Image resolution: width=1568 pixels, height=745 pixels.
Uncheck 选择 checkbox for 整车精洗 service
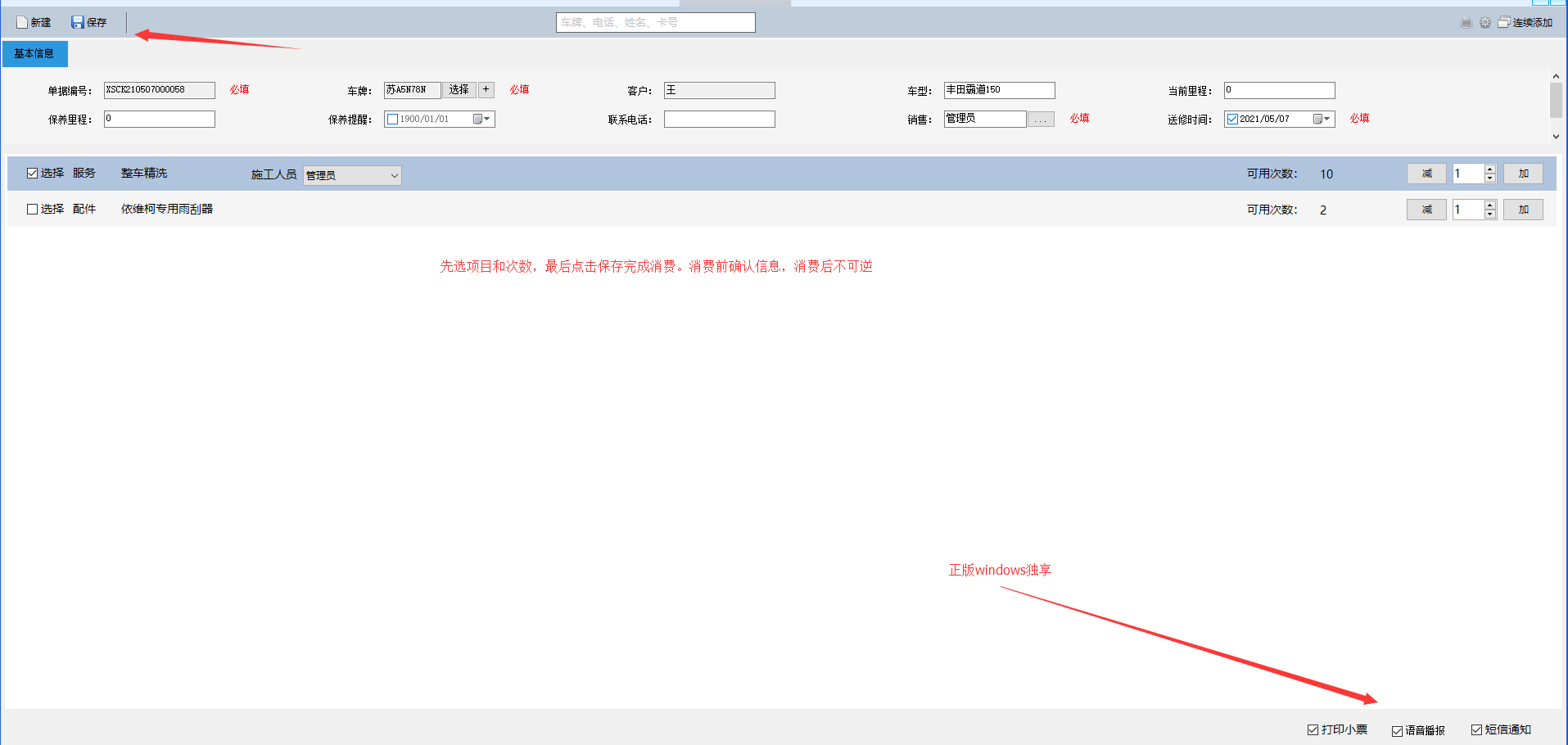(33, 174)
